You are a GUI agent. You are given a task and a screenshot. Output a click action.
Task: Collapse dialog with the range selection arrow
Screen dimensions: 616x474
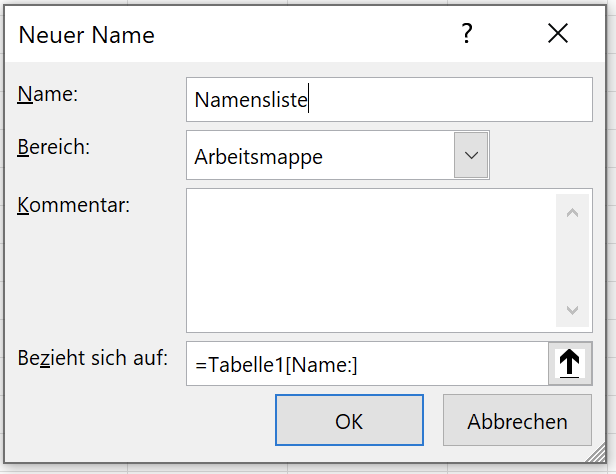(x=570, y=363)
